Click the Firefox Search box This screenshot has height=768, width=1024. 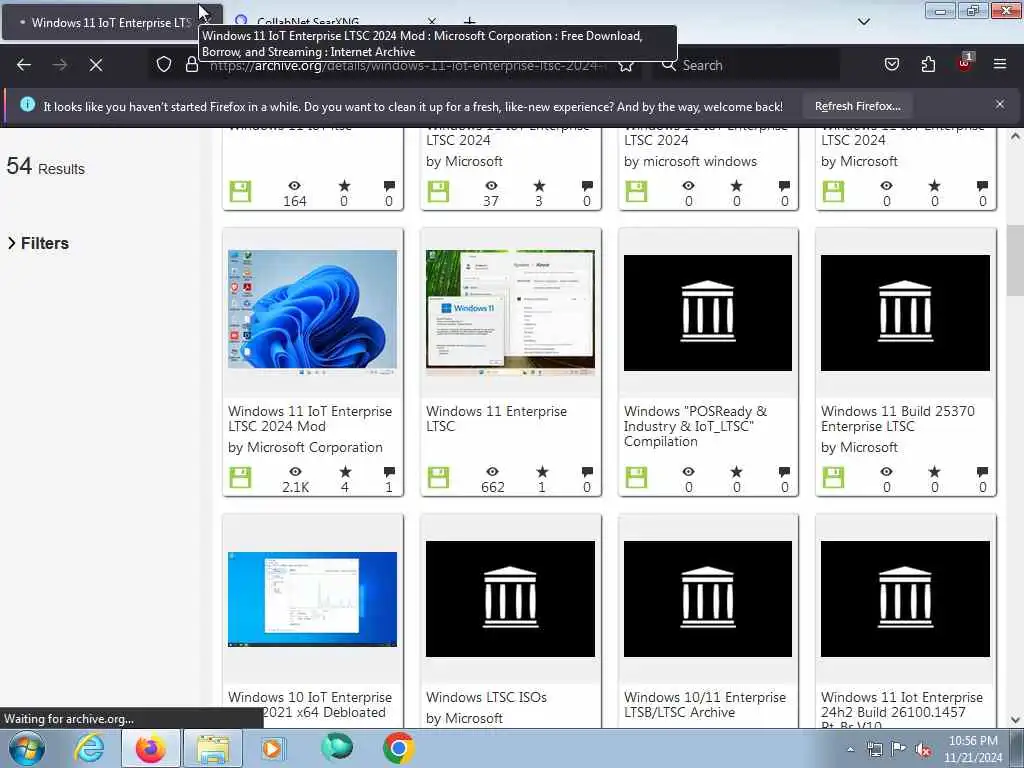748,65
